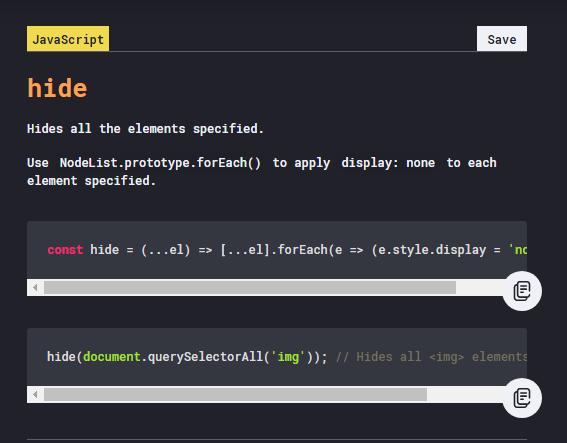The height and width of the screenshot is (443, 567).
Task: Click querySelectorAll in the example snippet
Action: tap(205, 357)
